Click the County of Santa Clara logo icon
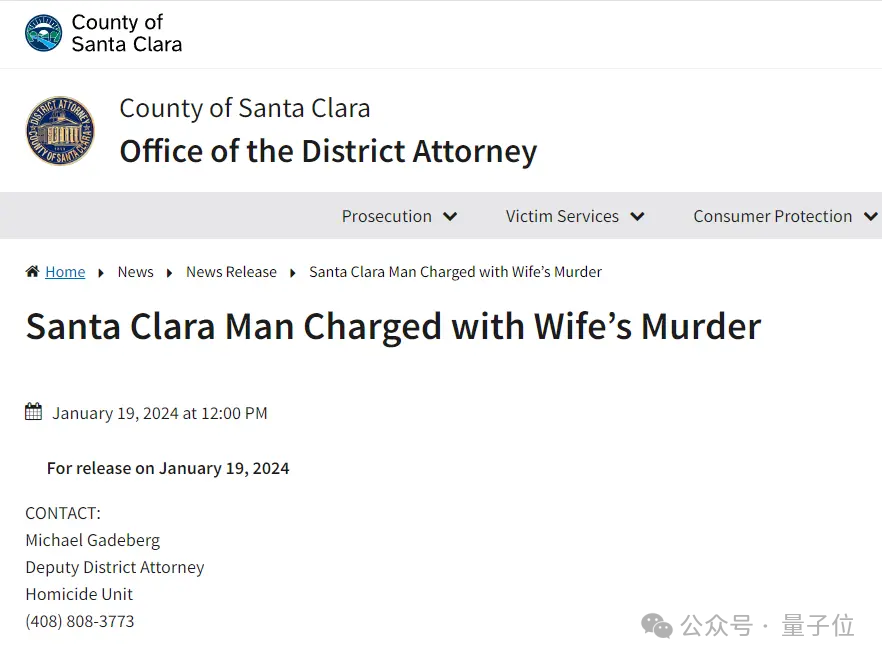The height and width of the screenshot is (660, 882). pos(43,33)
